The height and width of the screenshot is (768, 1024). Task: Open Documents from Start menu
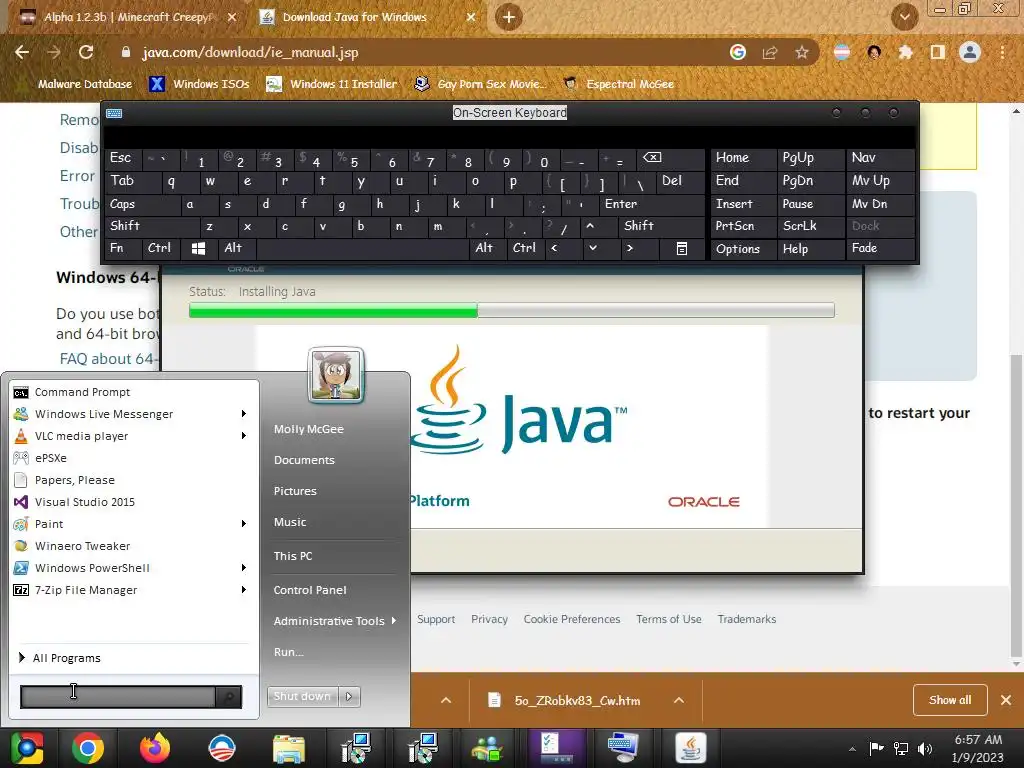coord(304,460)
